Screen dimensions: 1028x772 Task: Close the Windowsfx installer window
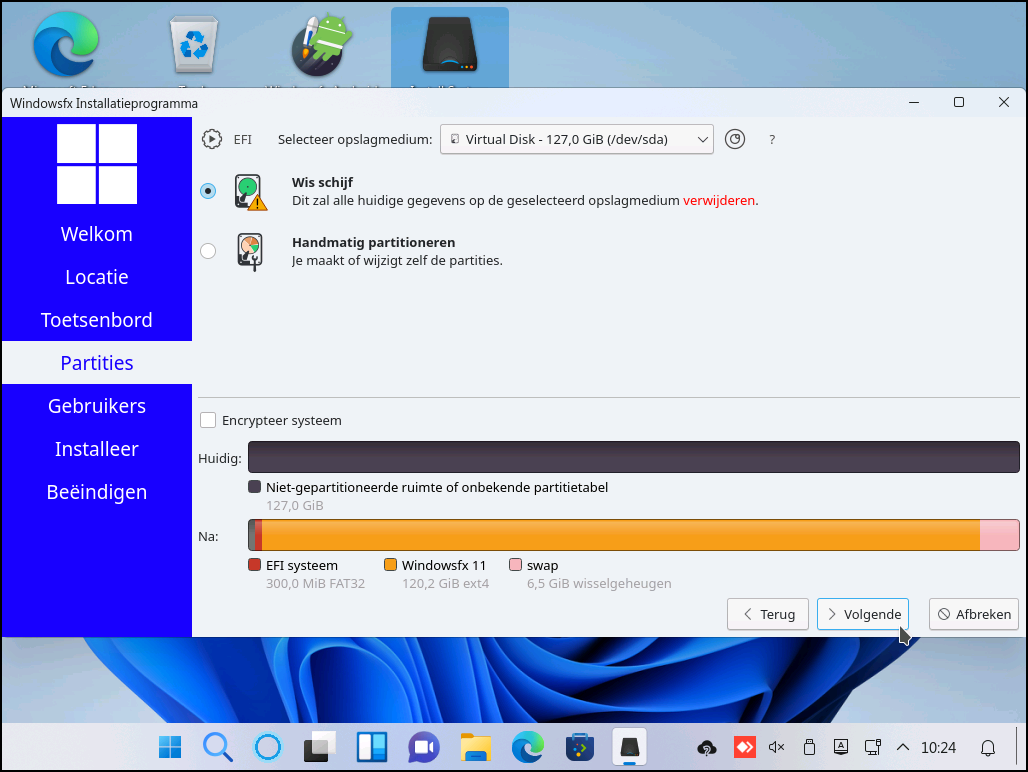tap(1004, 102)
